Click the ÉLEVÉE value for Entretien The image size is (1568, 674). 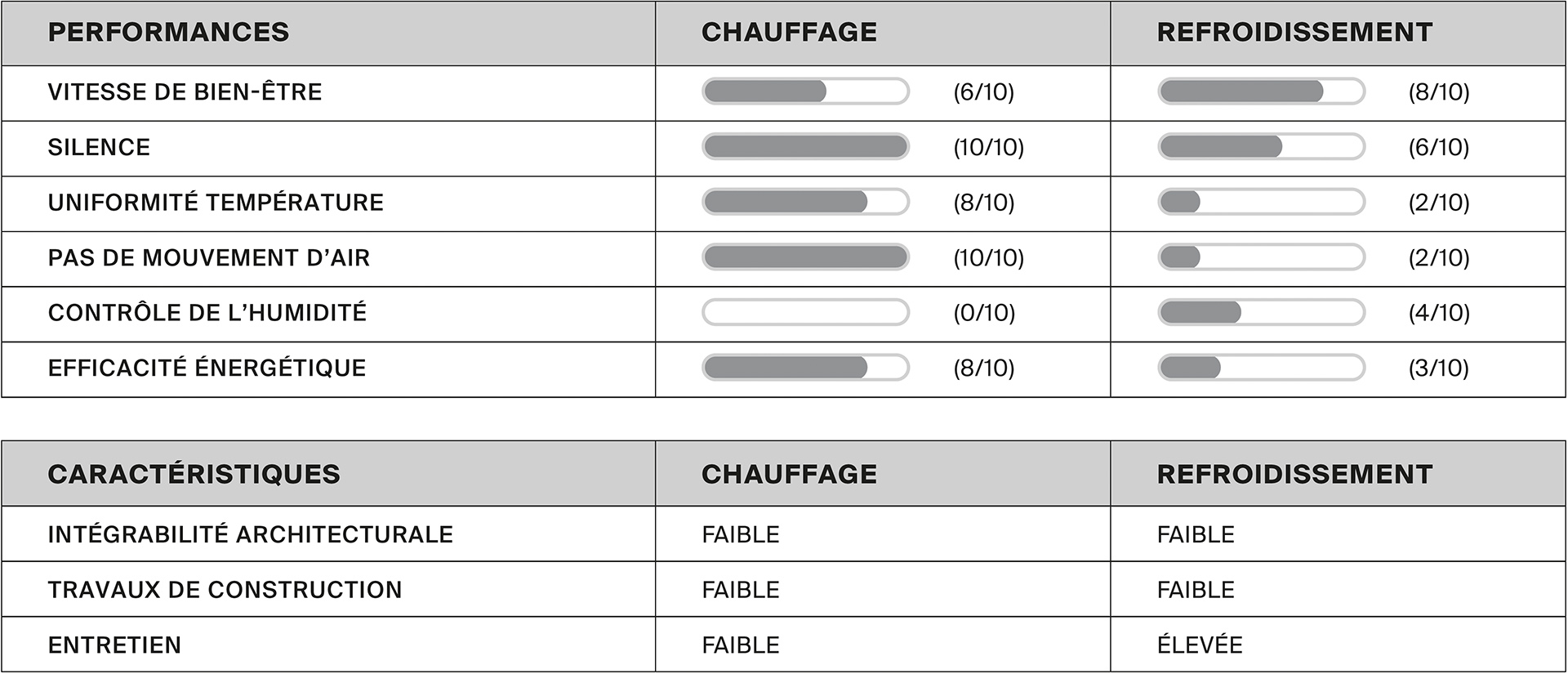[1200, 644]
